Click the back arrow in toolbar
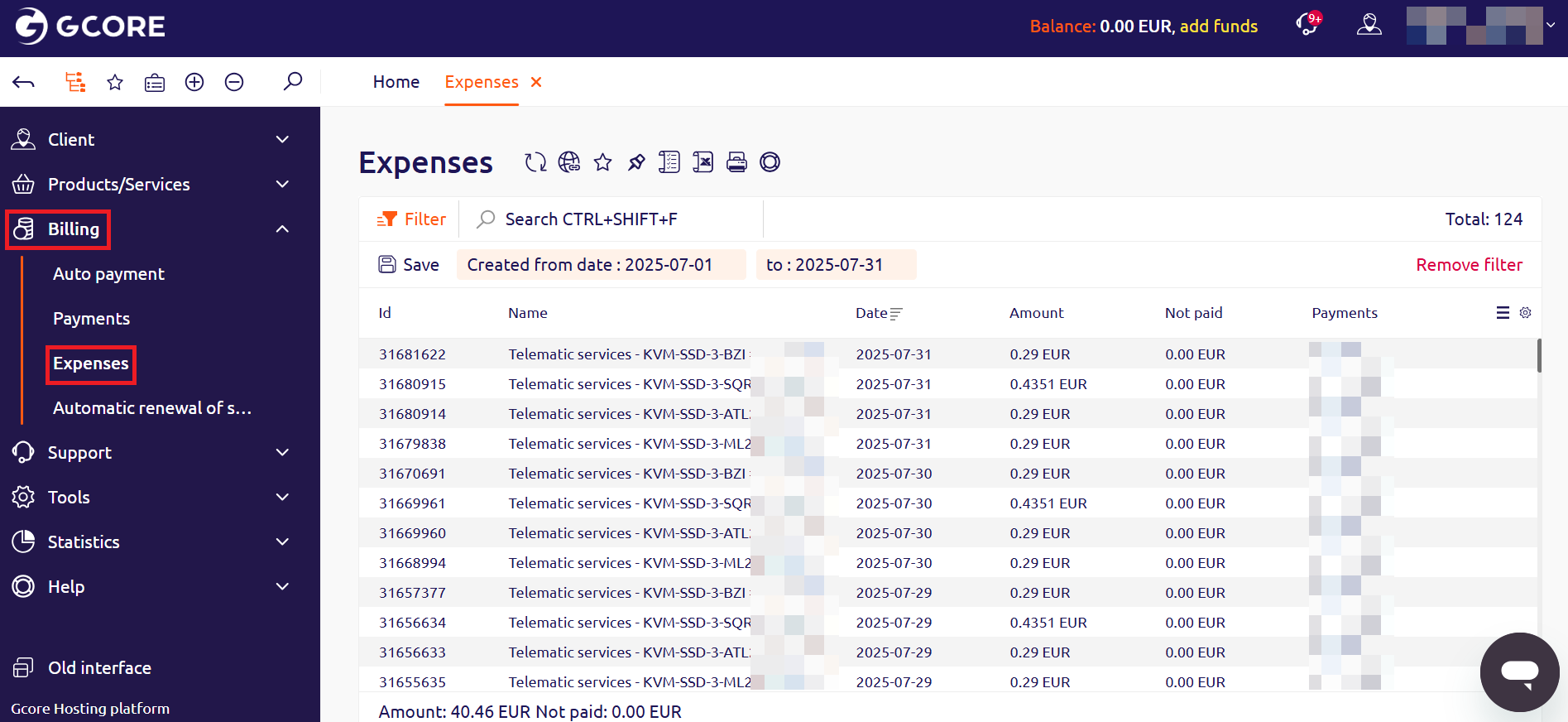The image size is (1568, 722). click(x=24, y=82)
